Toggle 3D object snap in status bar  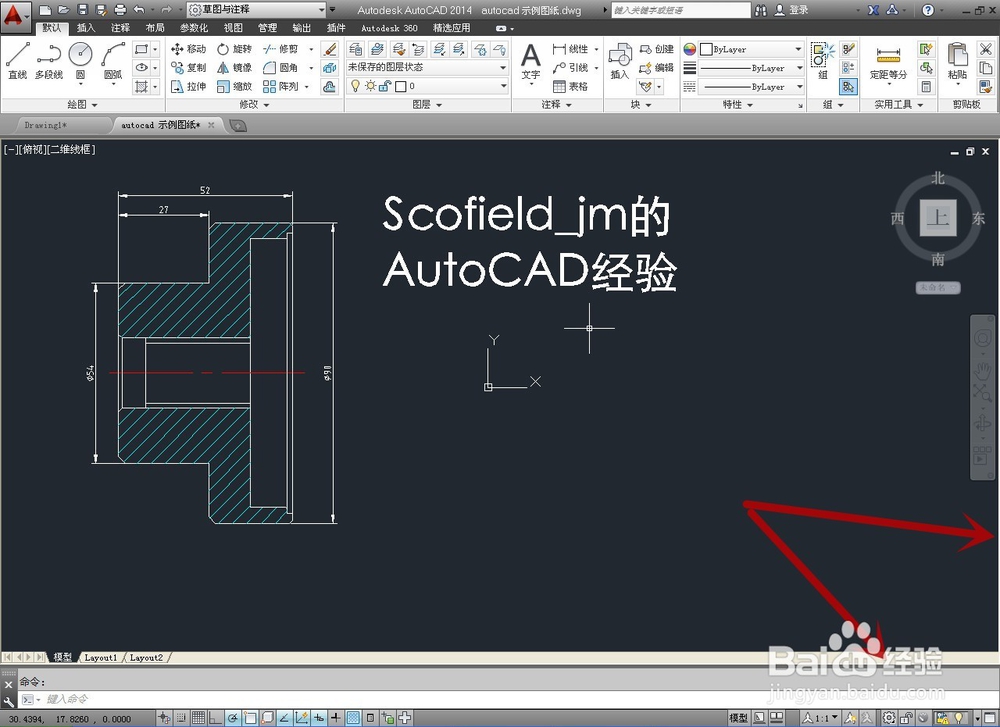point(267,718)
